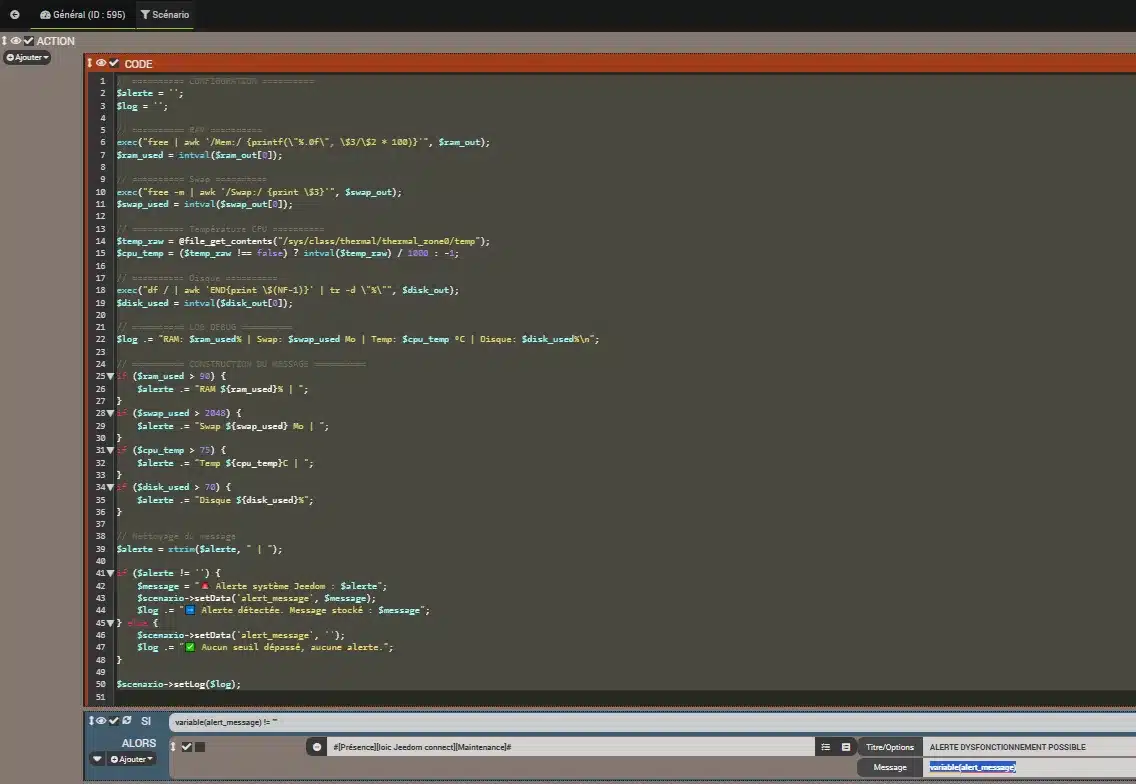Collapse the if ($alerte != '') fold arrow
Viewport: 1136px width, 784px height.
click(110, 573)
